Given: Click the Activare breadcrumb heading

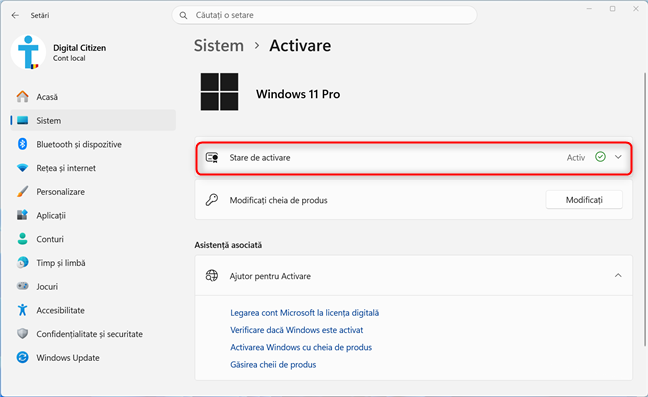Looking at the screenshot, I should click(300, 45).
